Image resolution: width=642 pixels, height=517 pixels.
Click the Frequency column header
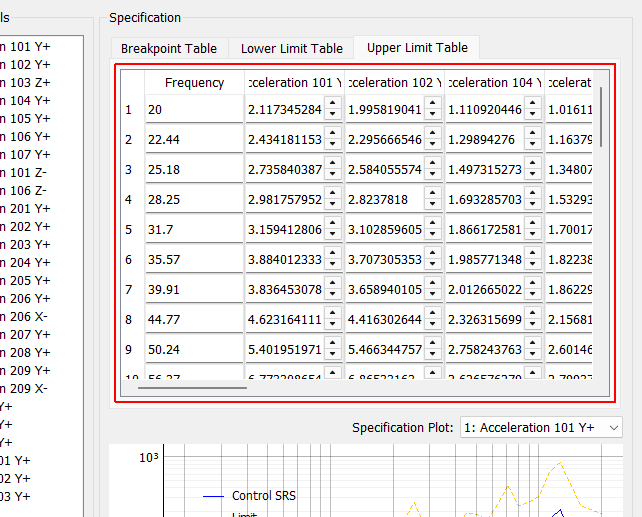pyautogui.click(x=194, y=83)
